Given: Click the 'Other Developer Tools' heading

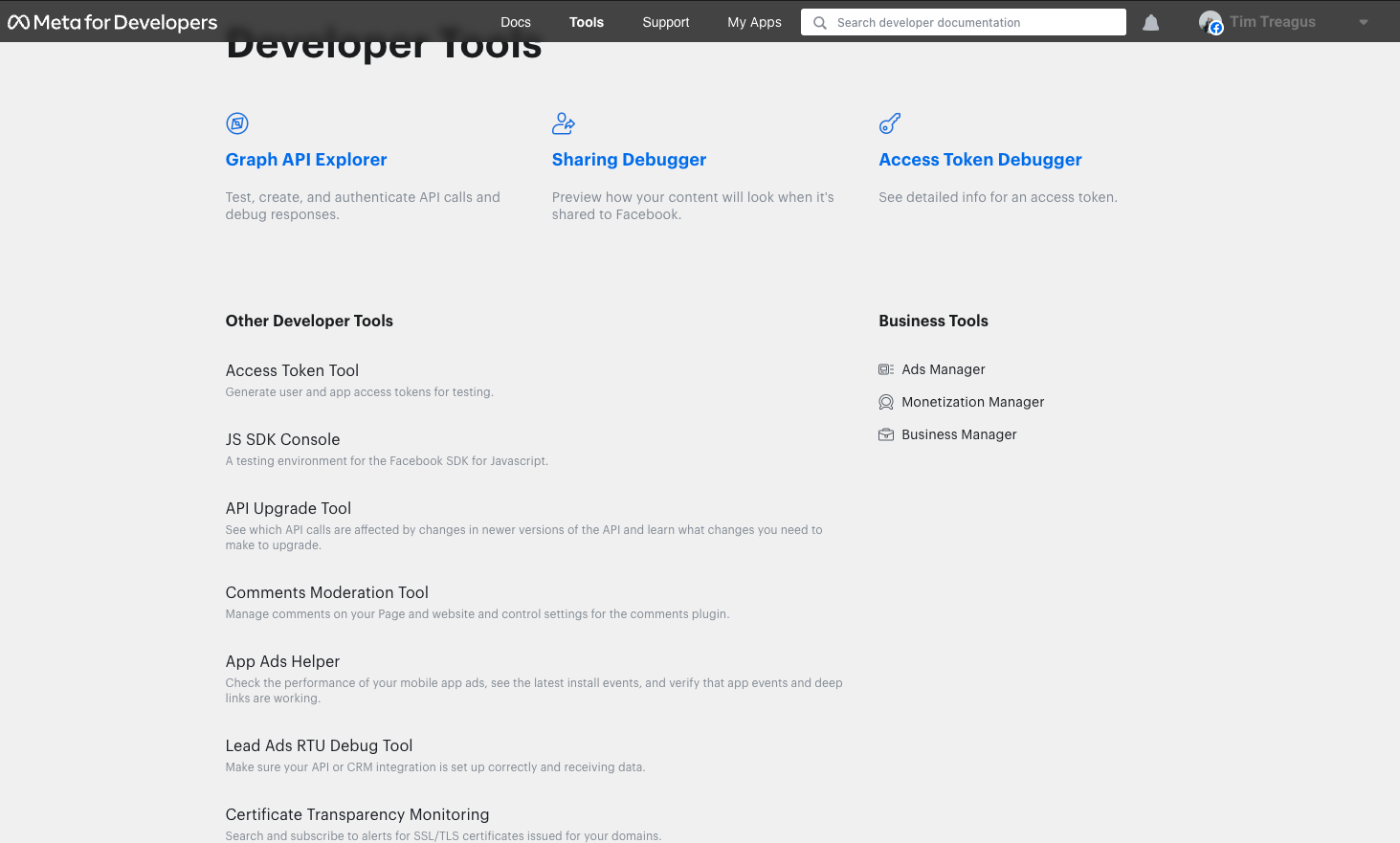Looking at the screenshot, I should click(309, 321).
